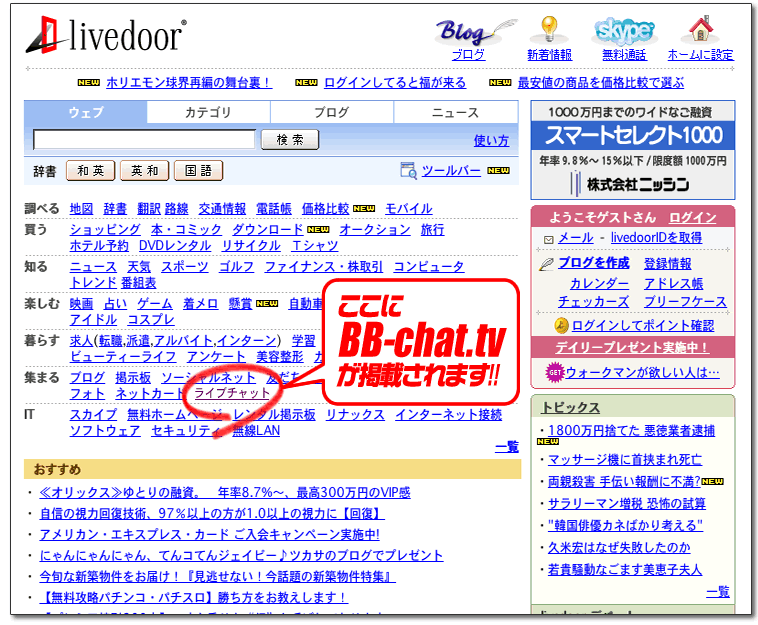Switch to the ニュース search tab
This screenshot has width=758, height=625.
[x=455, y=112]
